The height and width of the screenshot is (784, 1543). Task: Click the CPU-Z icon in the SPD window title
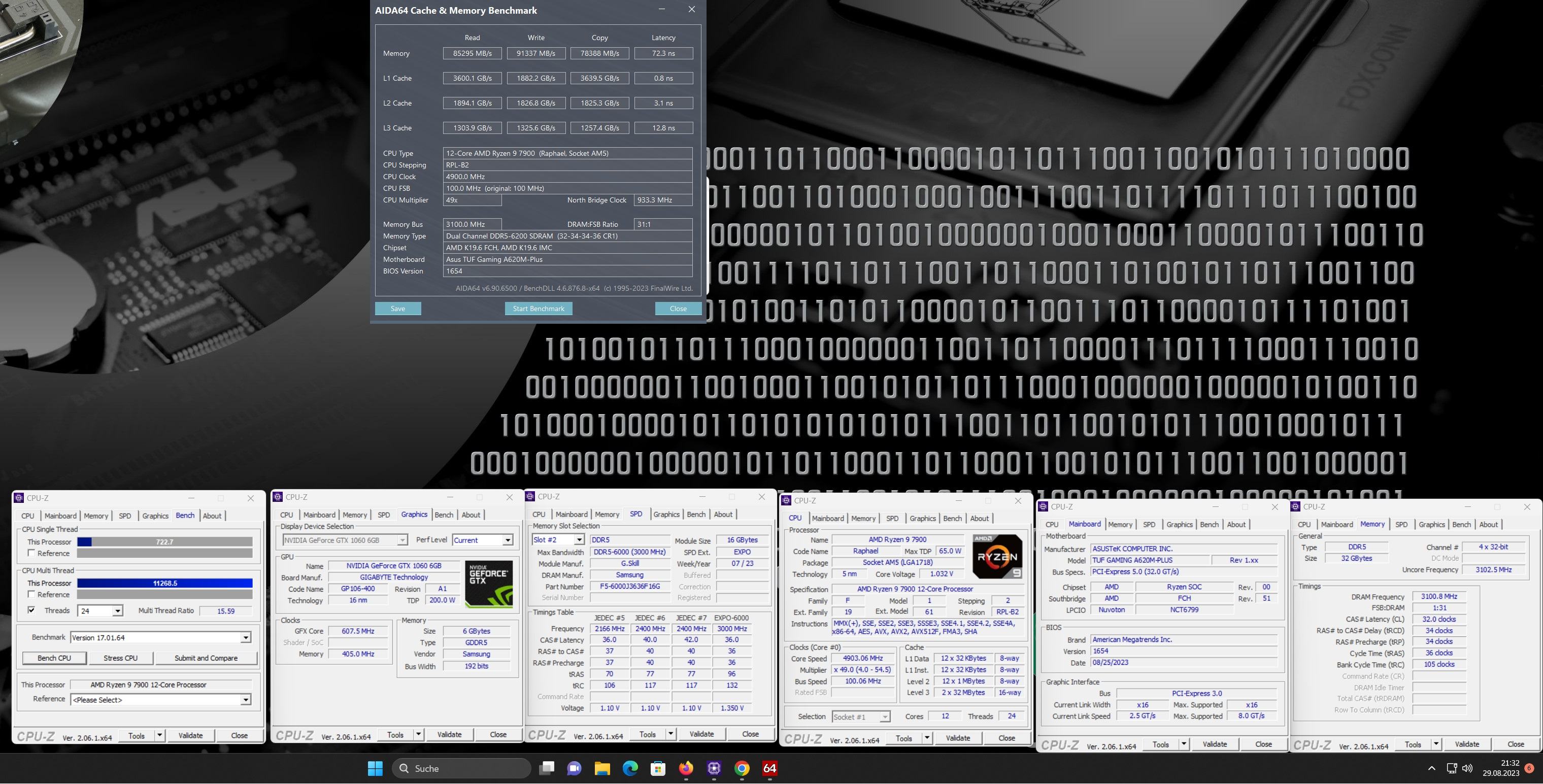tap(529, 496)
